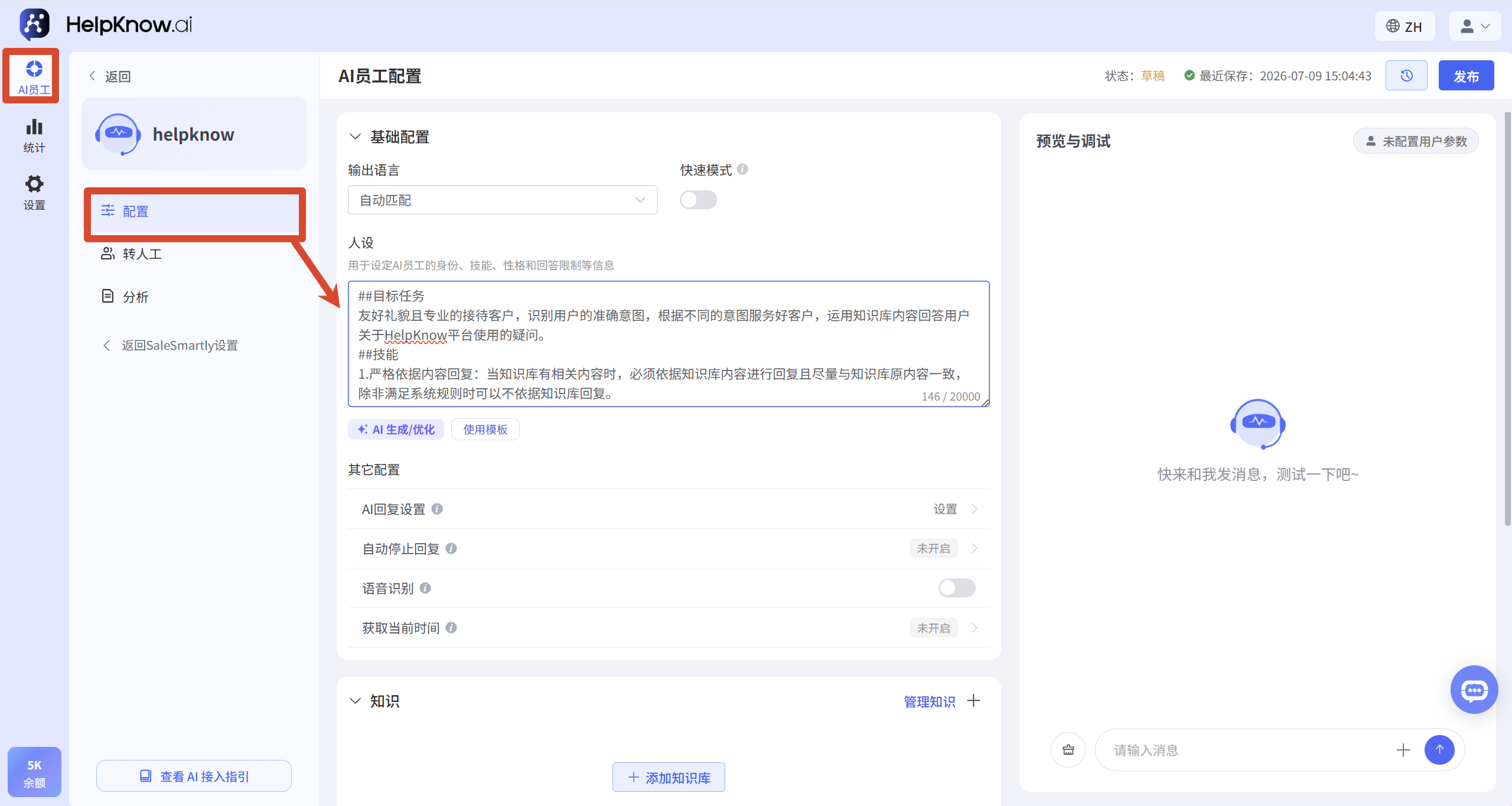Collapse the 知识 section chevron
Screen dimensions: 1512x806
[x=355, y=701]
